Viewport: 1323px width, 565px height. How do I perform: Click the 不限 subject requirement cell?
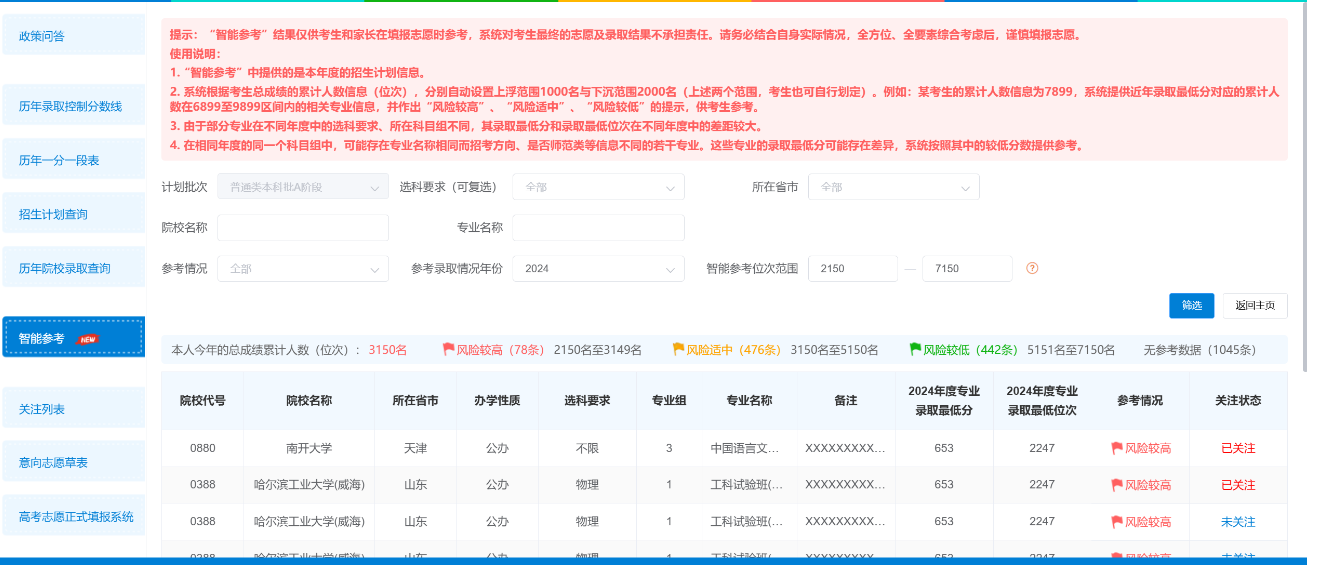(587, 448)
